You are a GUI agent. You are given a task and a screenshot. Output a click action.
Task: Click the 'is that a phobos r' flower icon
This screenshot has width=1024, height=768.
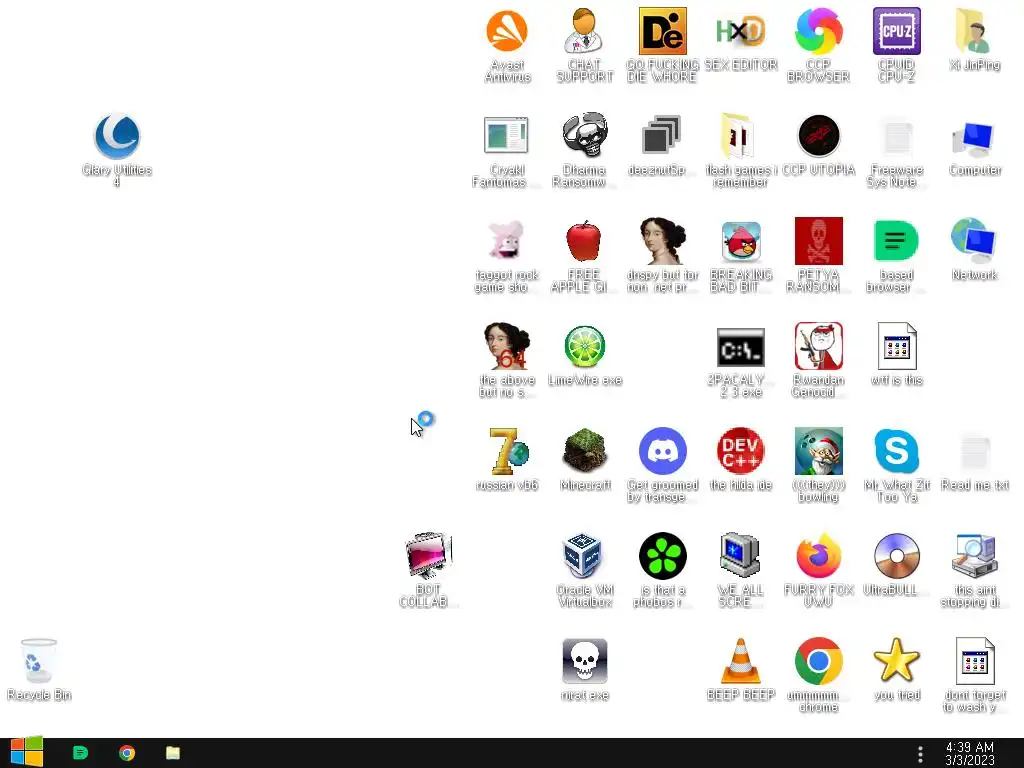click(x=663, y=556)
